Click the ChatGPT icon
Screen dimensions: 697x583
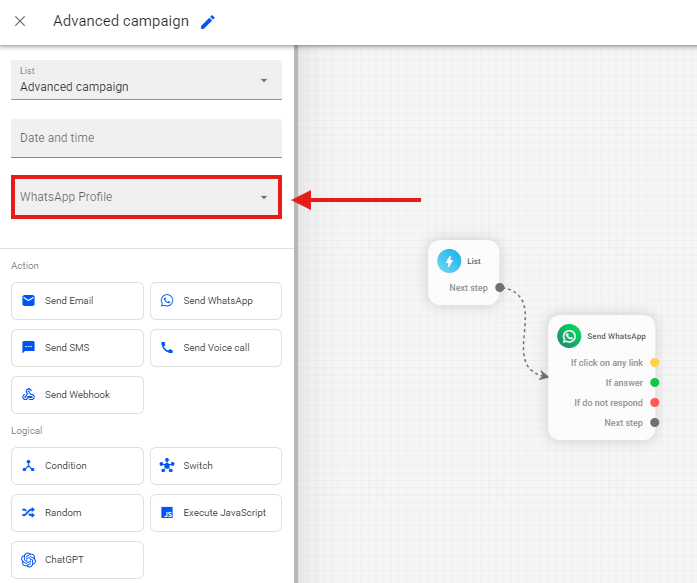click(x=28, y=560)
